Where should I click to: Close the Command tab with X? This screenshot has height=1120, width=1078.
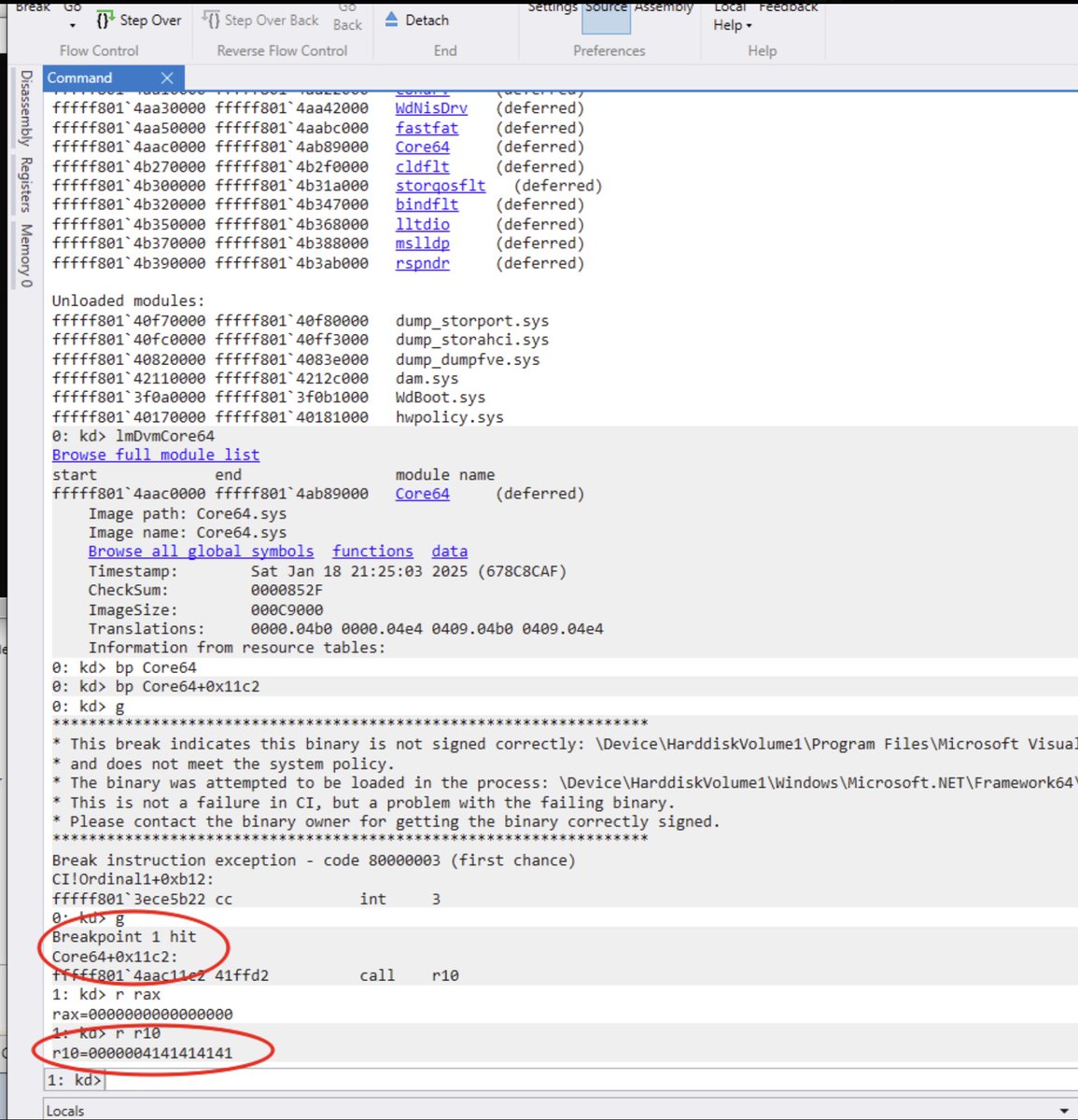tap(167, 77)
